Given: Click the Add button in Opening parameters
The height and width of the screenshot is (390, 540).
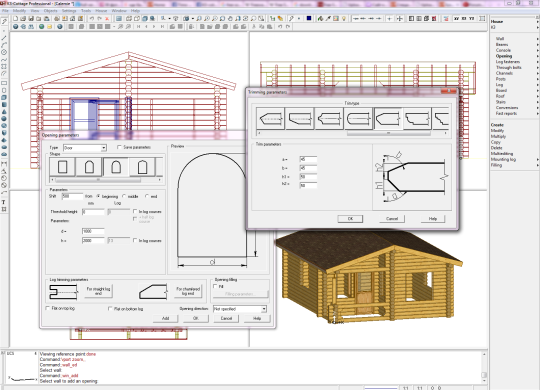Looking at the screenshot, I should (x=165, y=318).
